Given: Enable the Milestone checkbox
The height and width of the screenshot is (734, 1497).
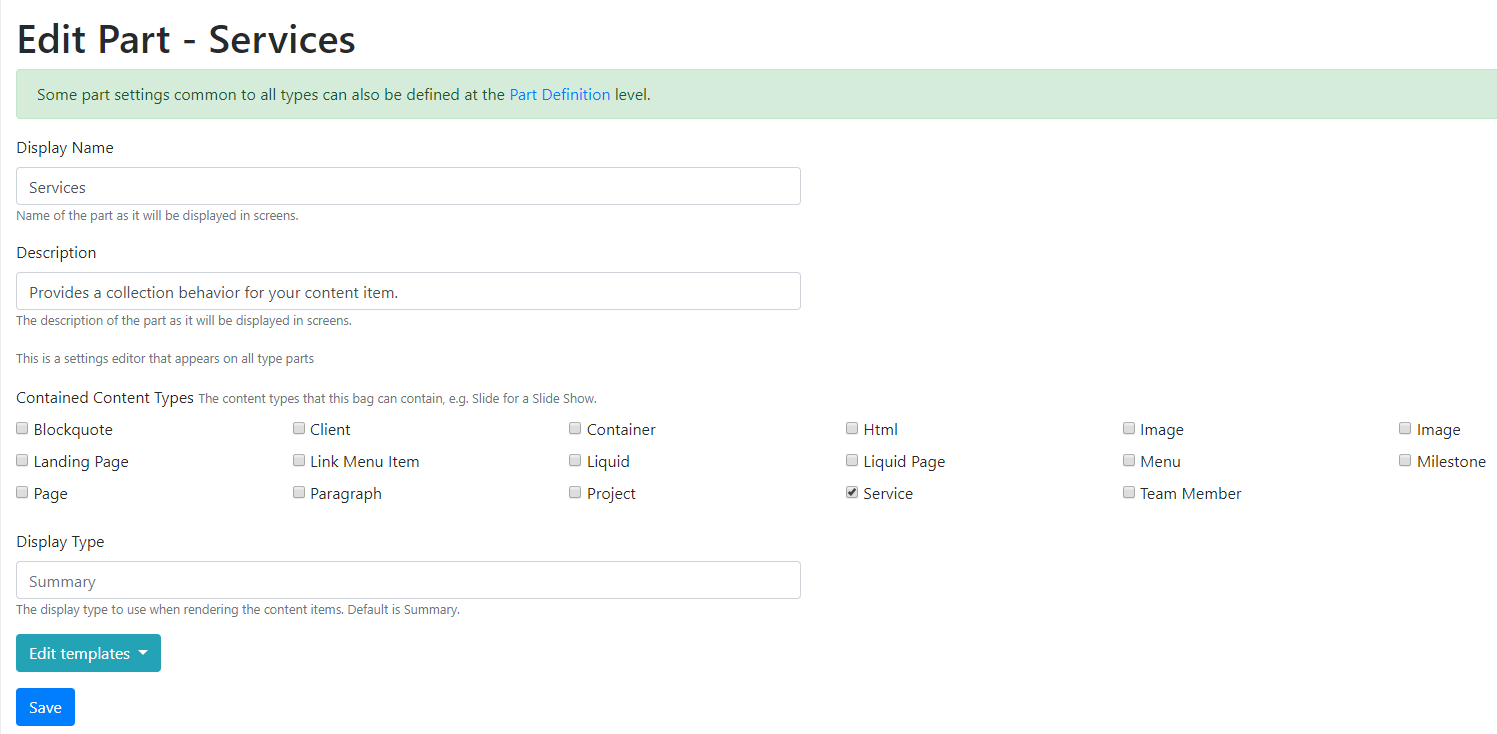Looking at the screenshot, I should [1405, 460].
